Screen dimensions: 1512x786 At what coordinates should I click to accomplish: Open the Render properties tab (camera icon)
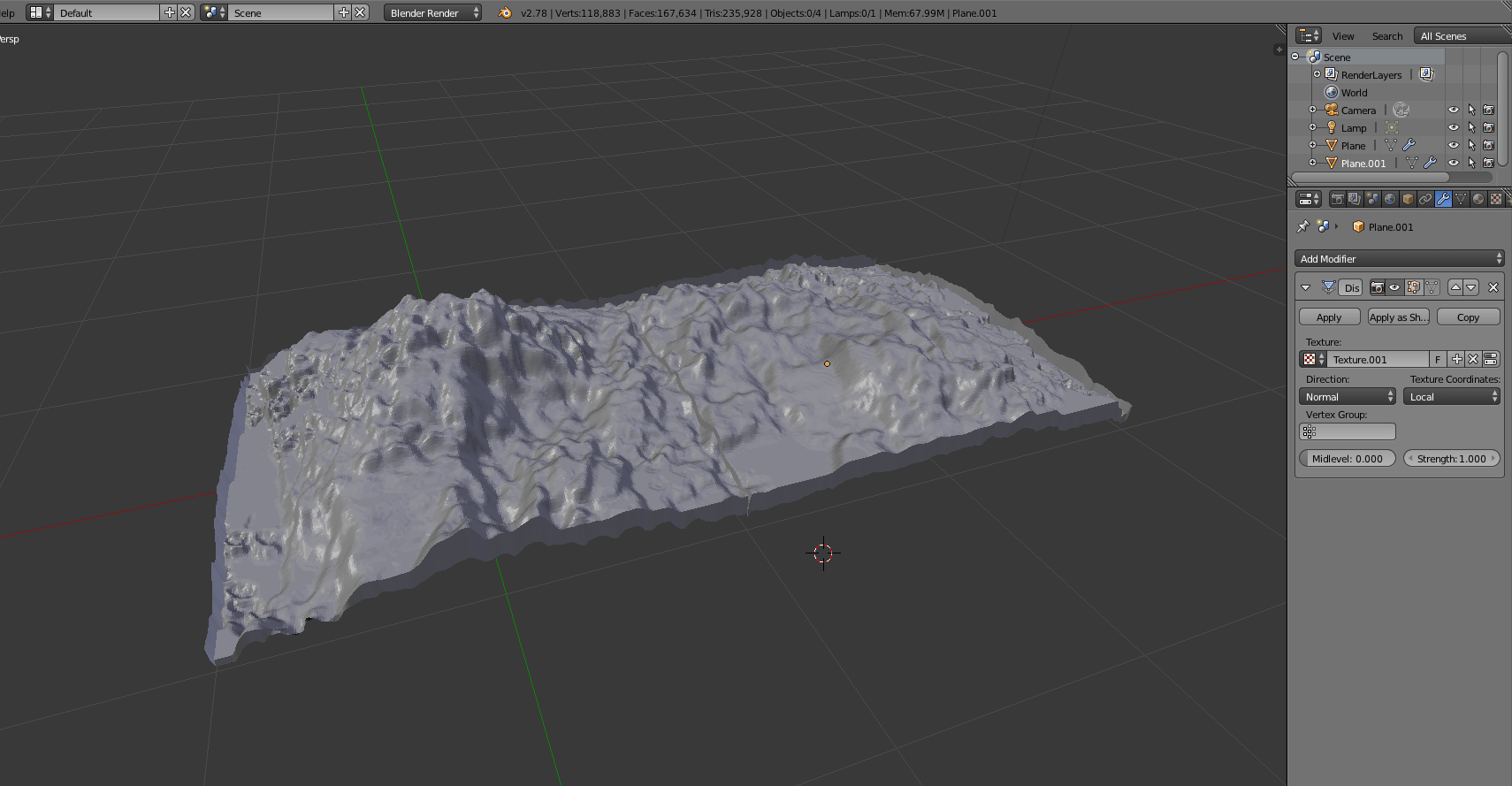click(1337, 199)
